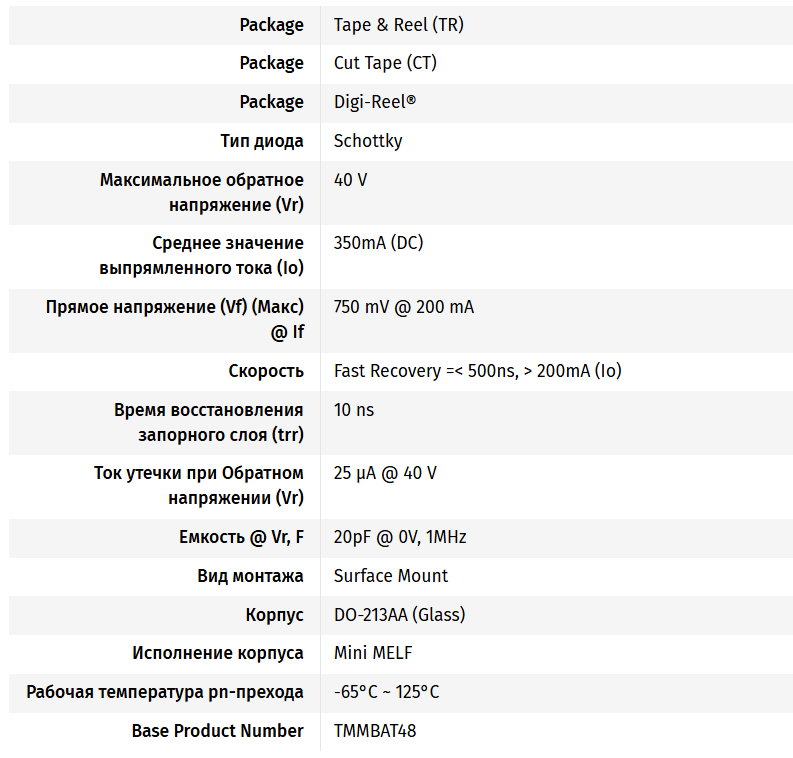Screen dimensions: 793x758
Task: Select the Surface Mount value
Action: point(391,576)
